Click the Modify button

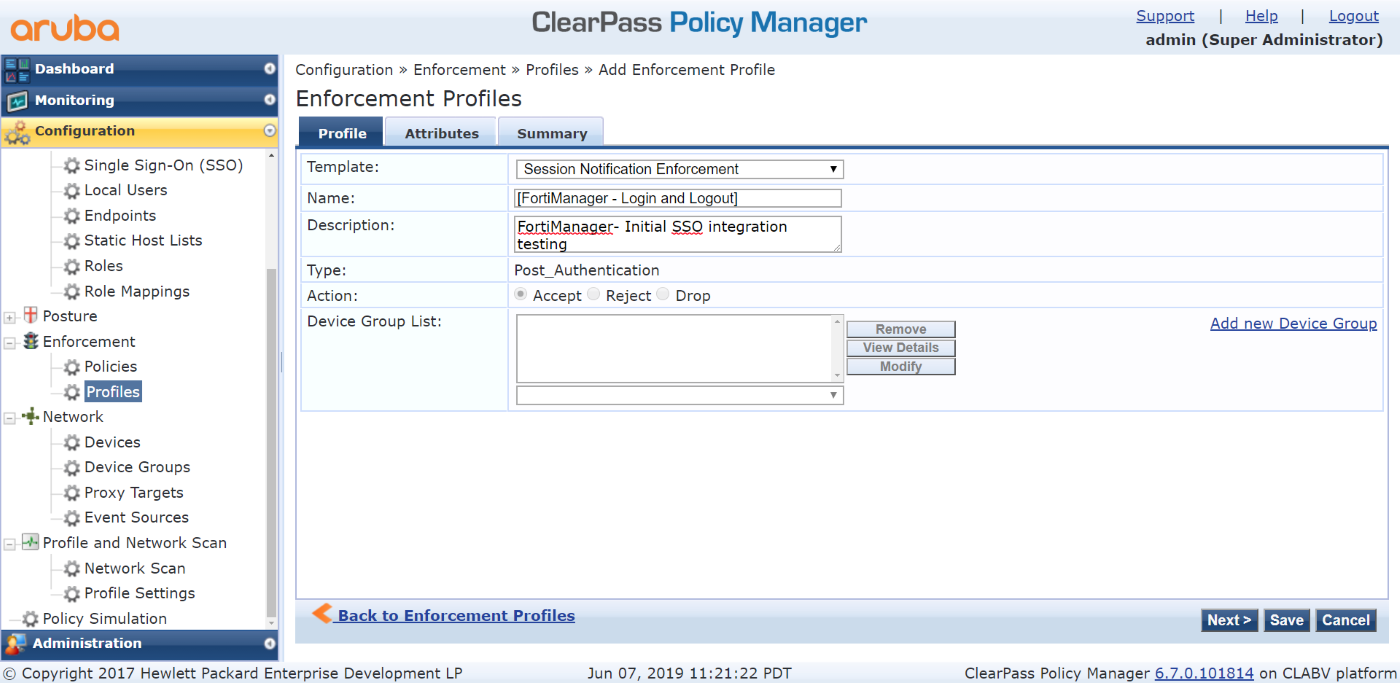pos(901,367)
